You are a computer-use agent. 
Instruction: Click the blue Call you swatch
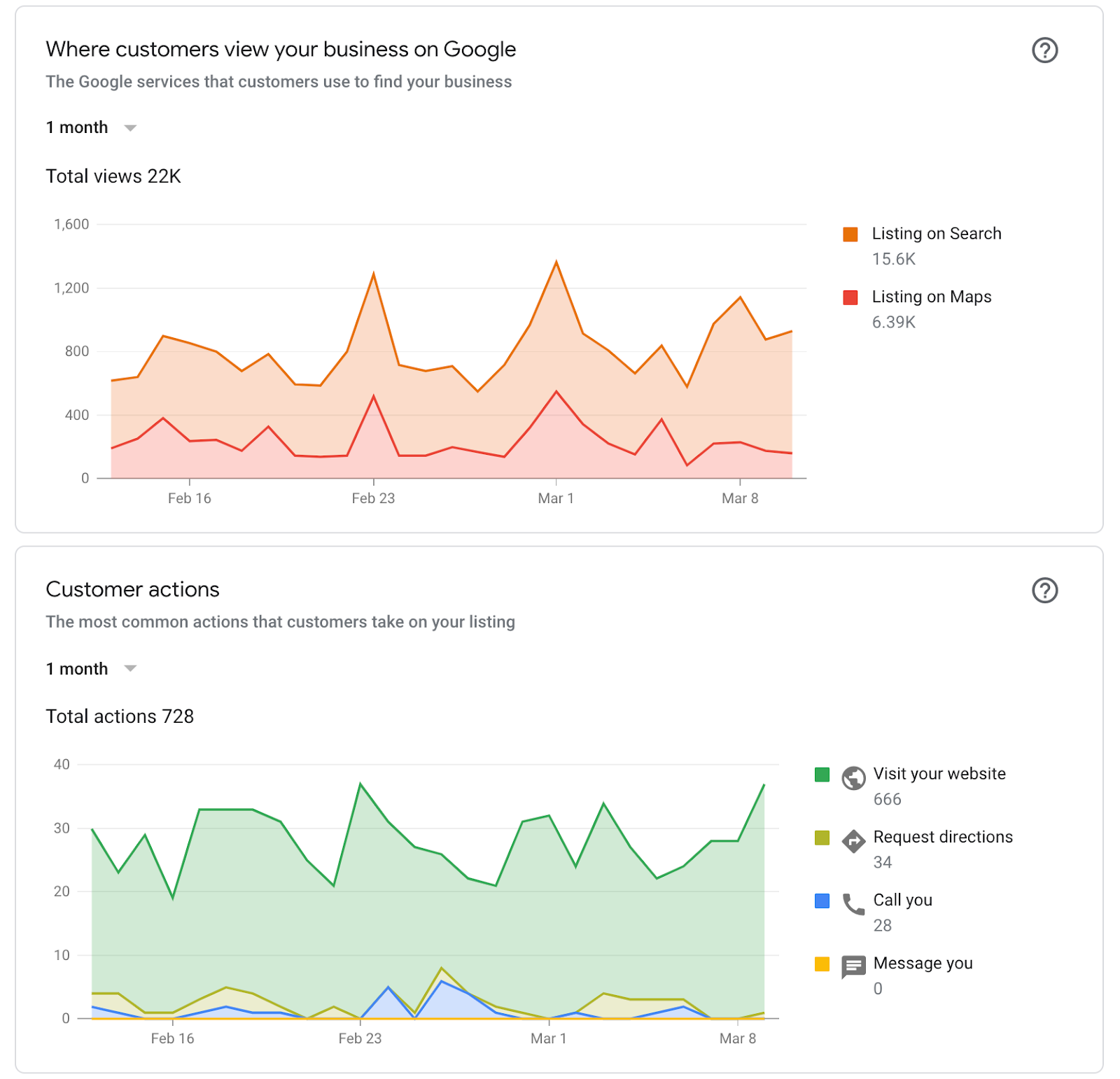click(822, 901)
